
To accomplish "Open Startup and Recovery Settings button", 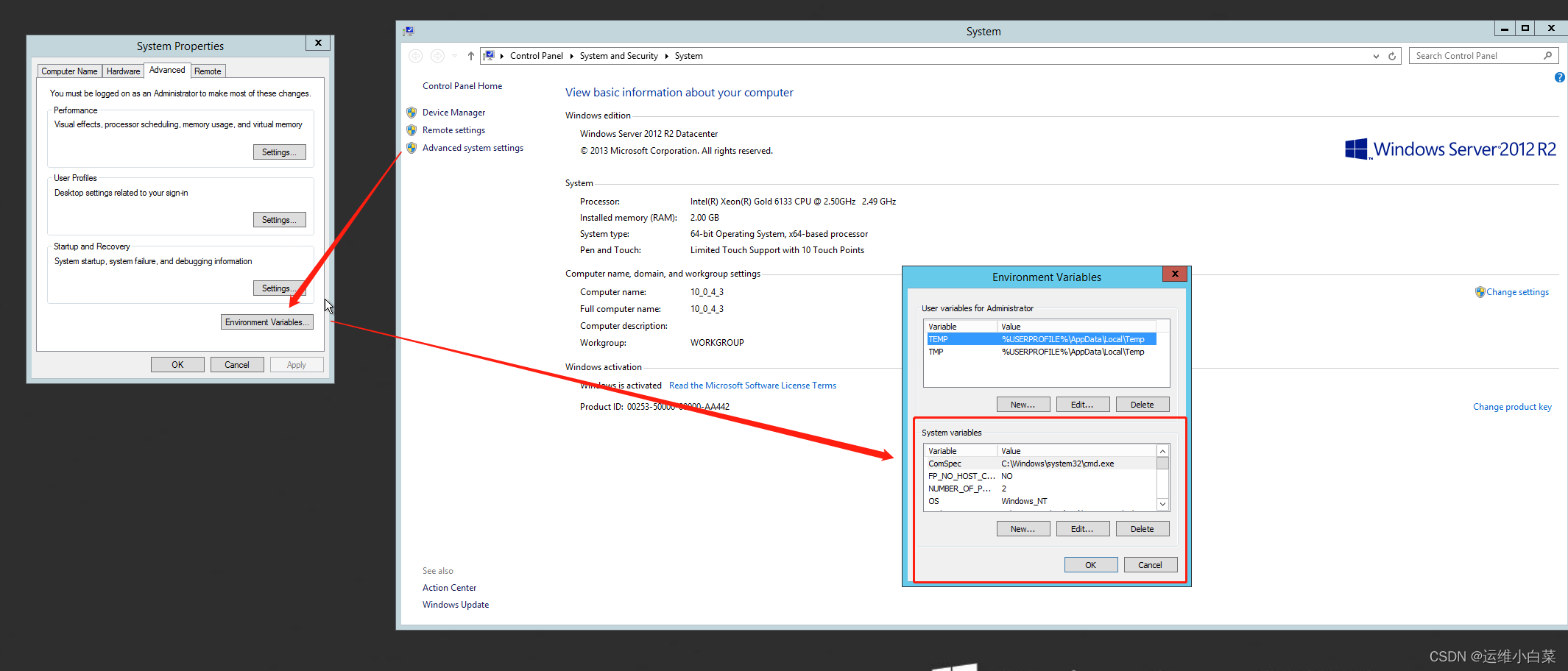I will click(x=279, y=288).
